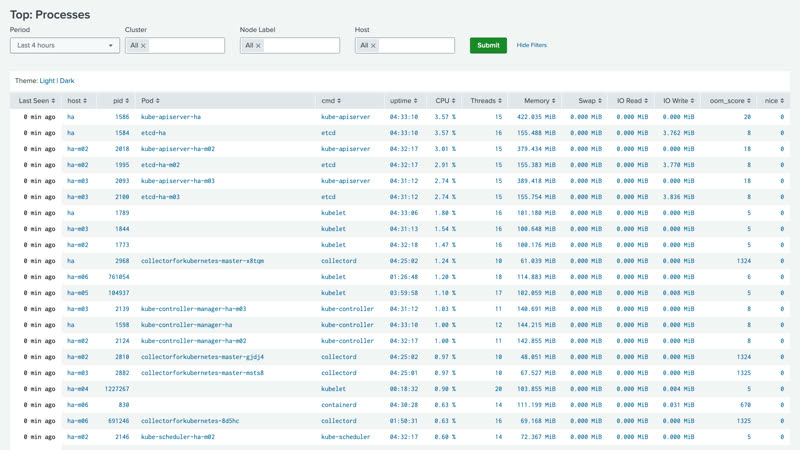Click uptime value 00:18:32
Viewport: 800px width, 450px height.
[x=404, y=389]
